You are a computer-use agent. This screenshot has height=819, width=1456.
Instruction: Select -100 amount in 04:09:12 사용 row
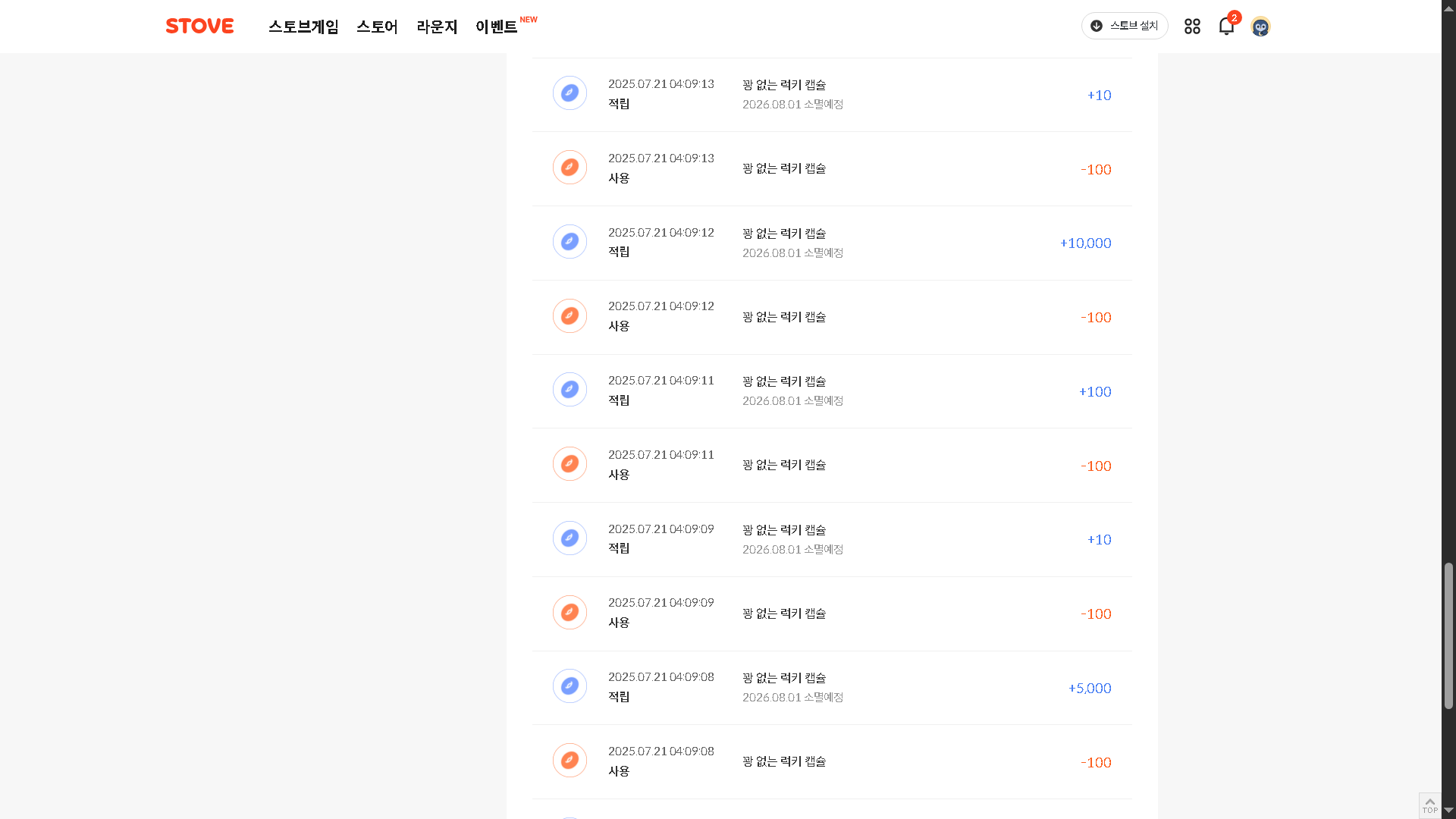(1096, 318)
